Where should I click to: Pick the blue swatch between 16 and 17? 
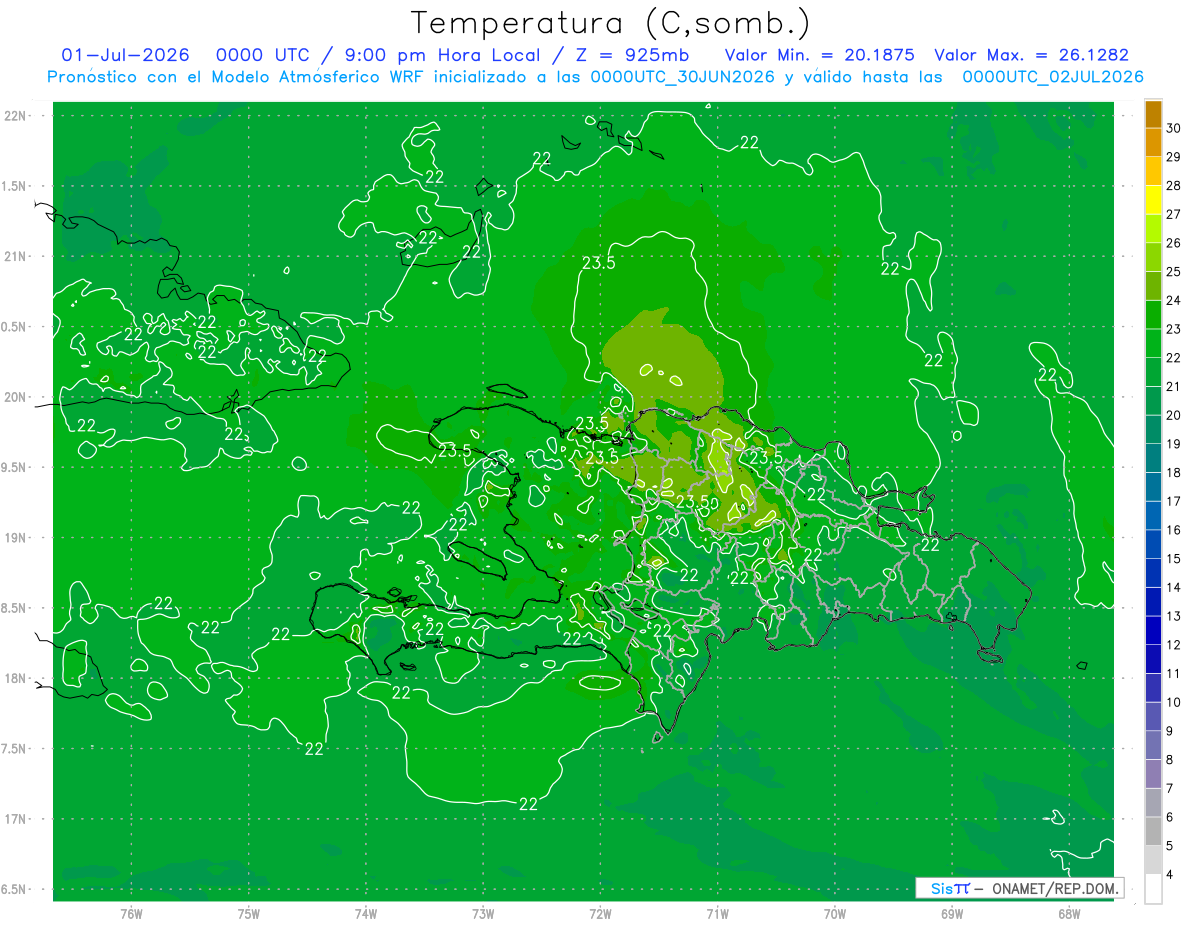pyautogui.click(x=1153, y=516)
